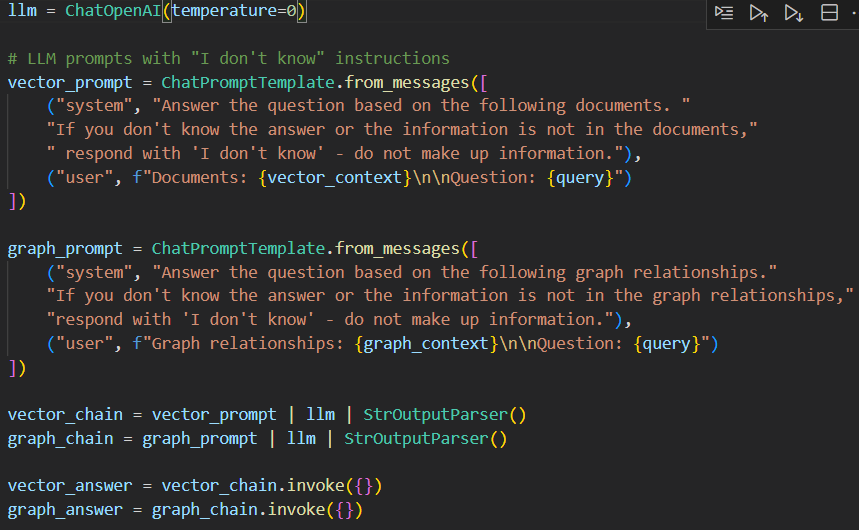
Task: Click the {graph_context} placeholder
Action: point(426,344)
